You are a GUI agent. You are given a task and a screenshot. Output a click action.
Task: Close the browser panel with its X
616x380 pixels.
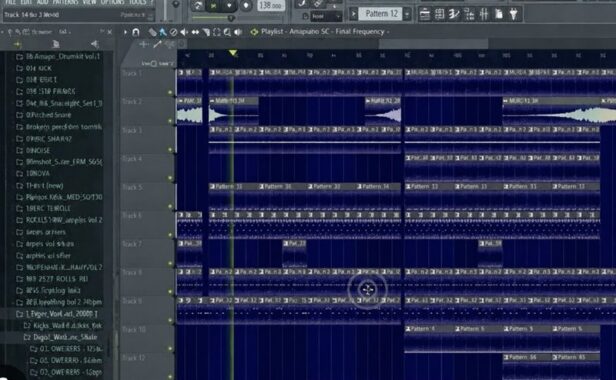point(110,32)
